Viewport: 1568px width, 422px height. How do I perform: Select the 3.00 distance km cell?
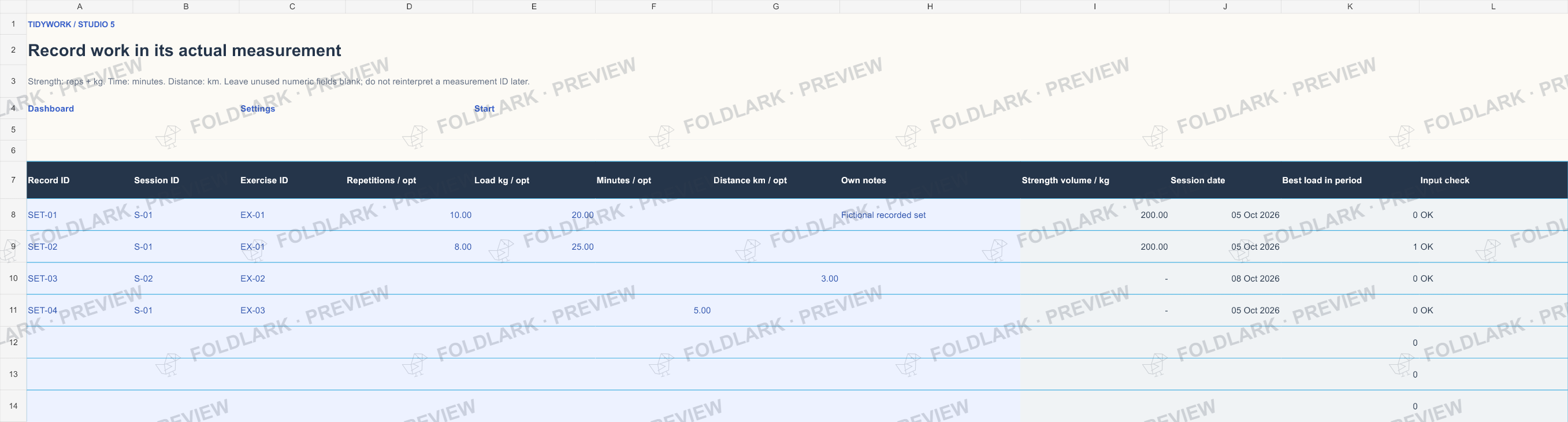tap(776, 278)
